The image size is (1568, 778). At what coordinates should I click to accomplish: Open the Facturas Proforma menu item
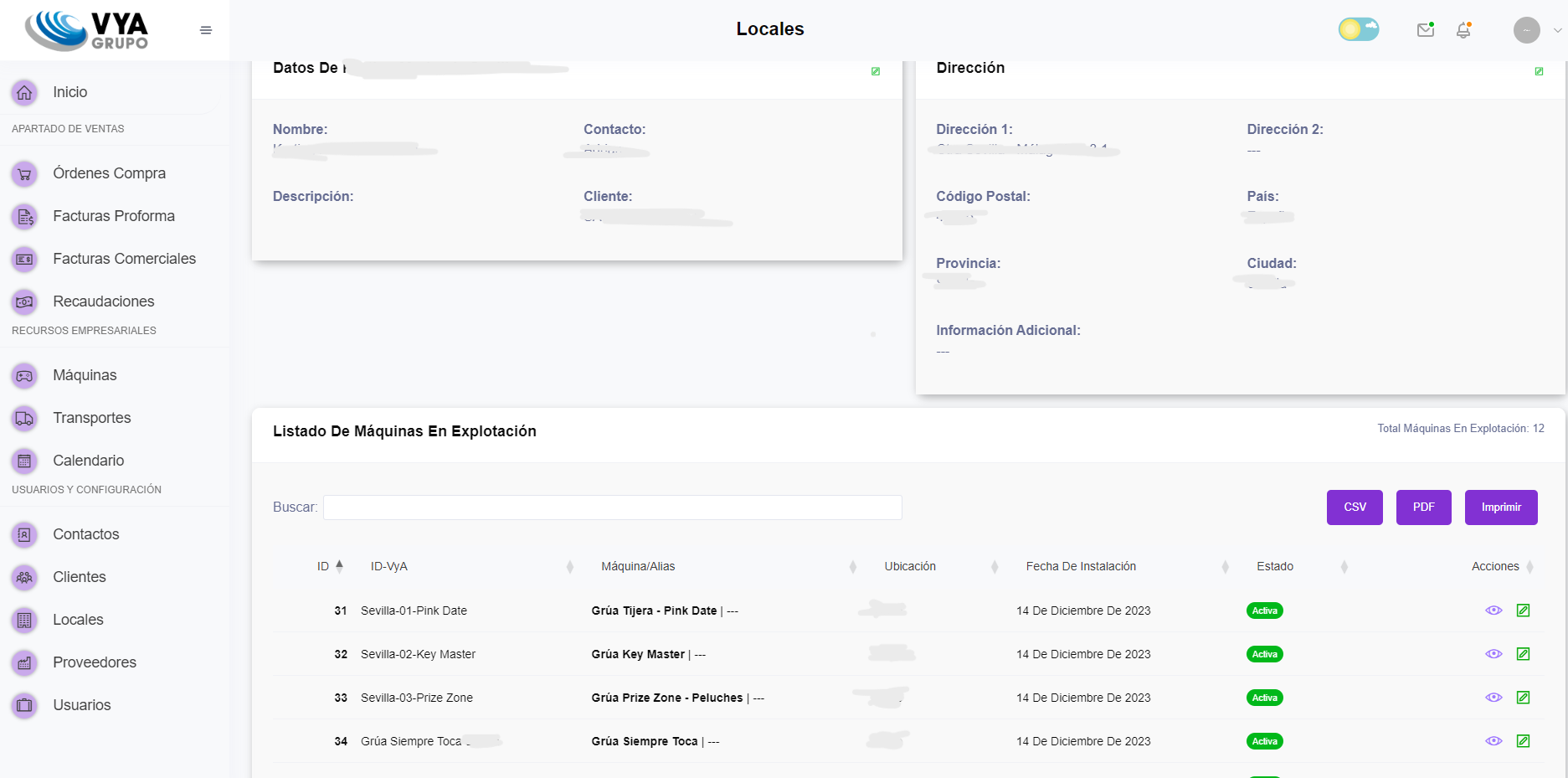[113, 215]
